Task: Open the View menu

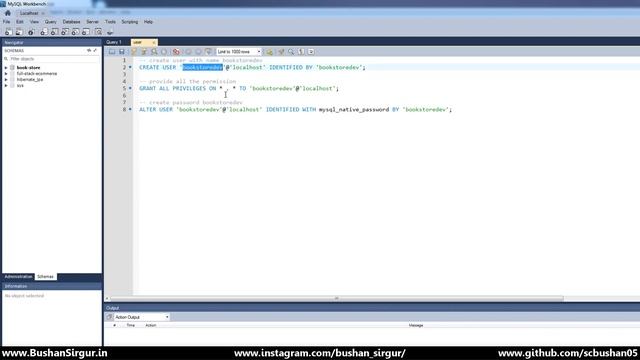Action: pyautogui.click(x=34, y=22)
